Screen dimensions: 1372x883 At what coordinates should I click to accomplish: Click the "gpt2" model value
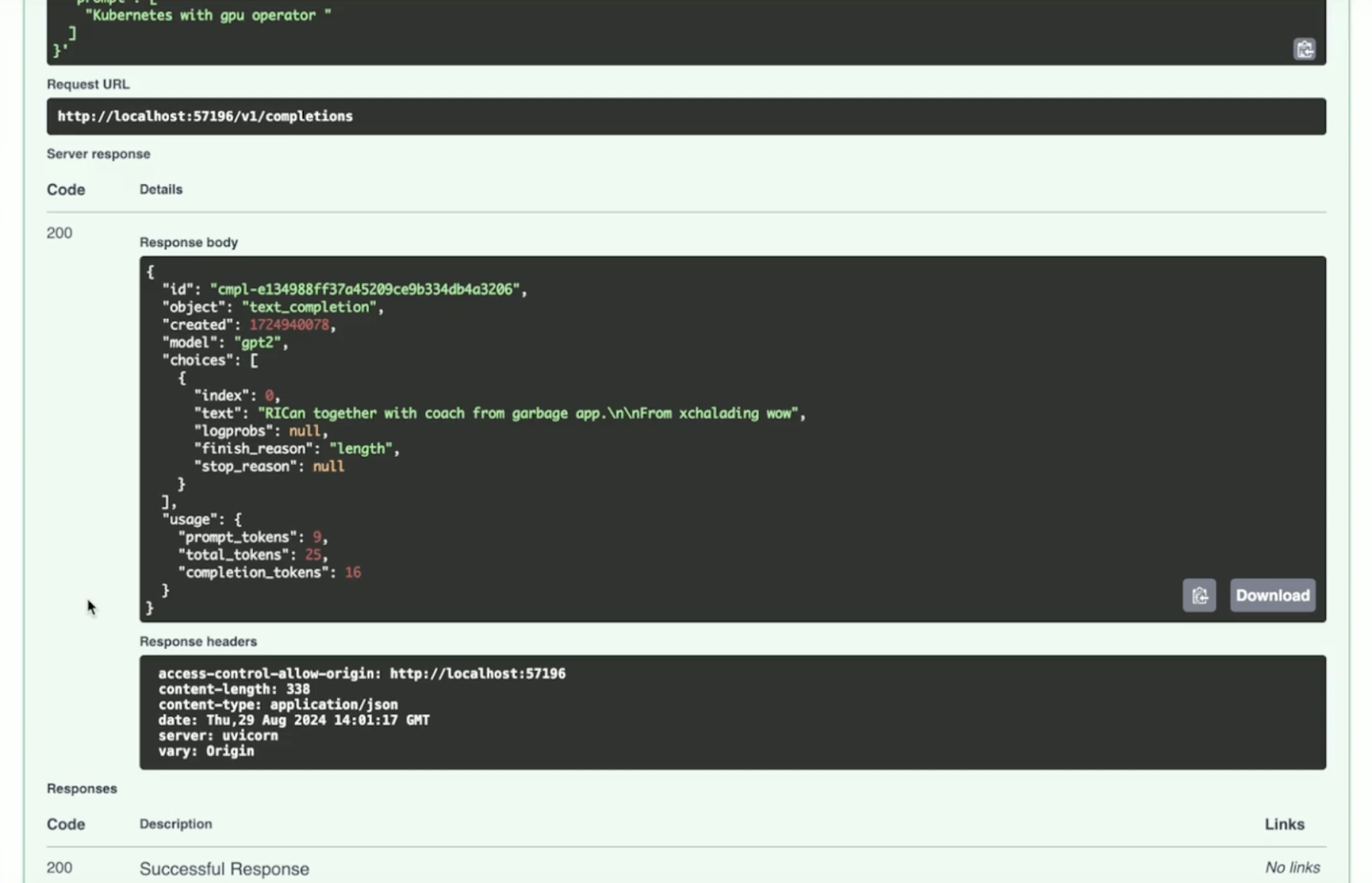(257, 343)
